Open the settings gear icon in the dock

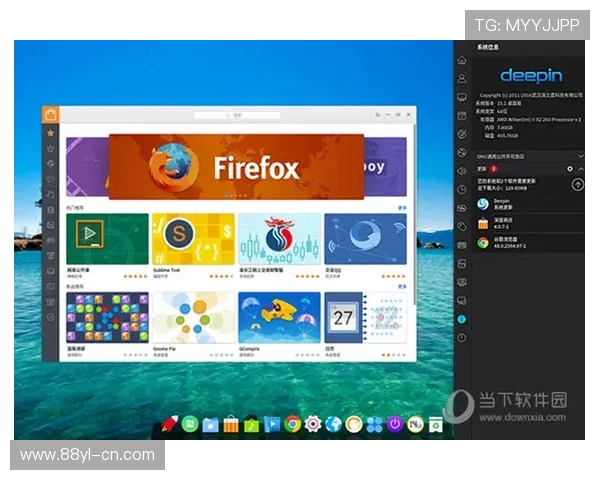tap(313, 424)
